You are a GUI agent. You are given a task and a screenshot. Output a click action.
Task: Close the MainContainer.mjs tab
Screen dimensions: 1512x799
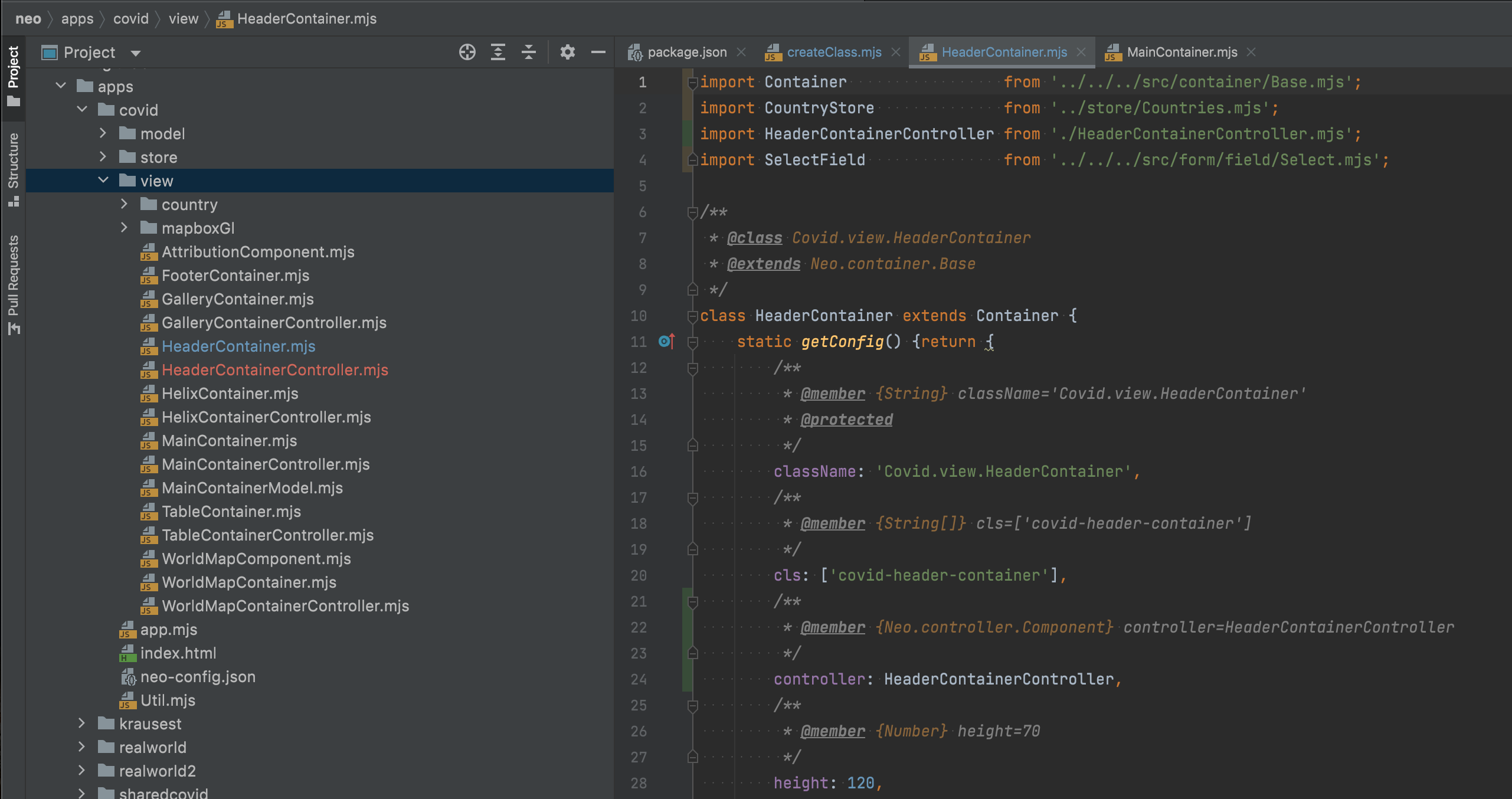click(x=1251, y=53)
